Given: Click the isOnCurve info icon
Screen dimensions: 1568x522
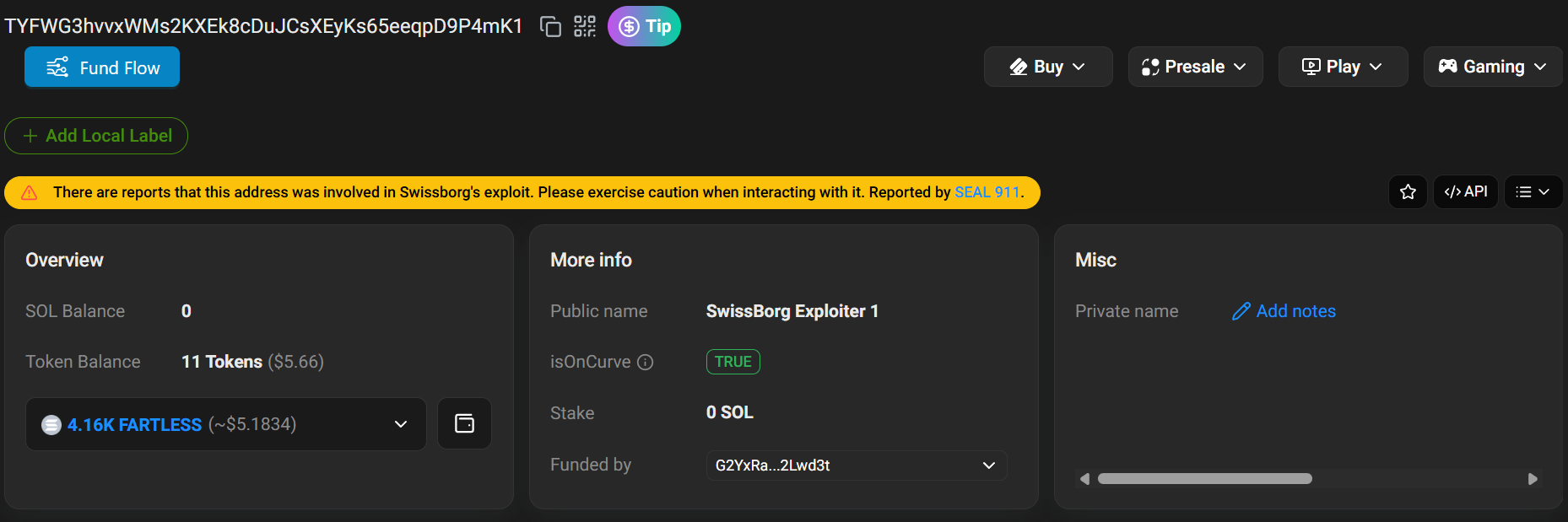Looking at the screenshot, I should (x=646, y=362).
